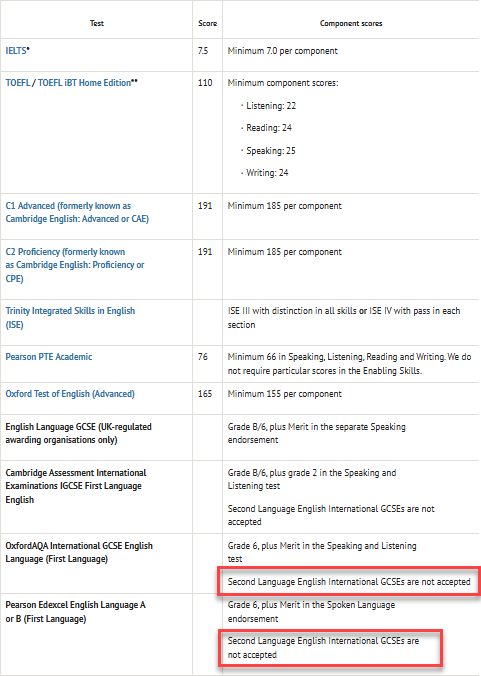Click the Score column header
Viewport: 481px width, 676px height.
coord(207,23)
